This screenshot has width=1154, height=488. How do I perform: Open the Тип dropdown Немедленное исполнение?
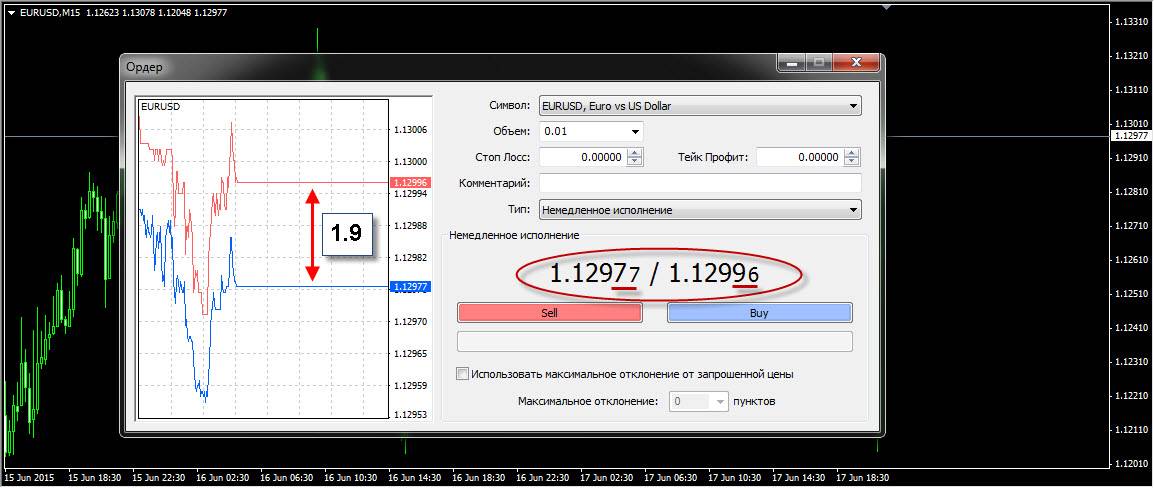pyautogui.click(x=699, y=210)
